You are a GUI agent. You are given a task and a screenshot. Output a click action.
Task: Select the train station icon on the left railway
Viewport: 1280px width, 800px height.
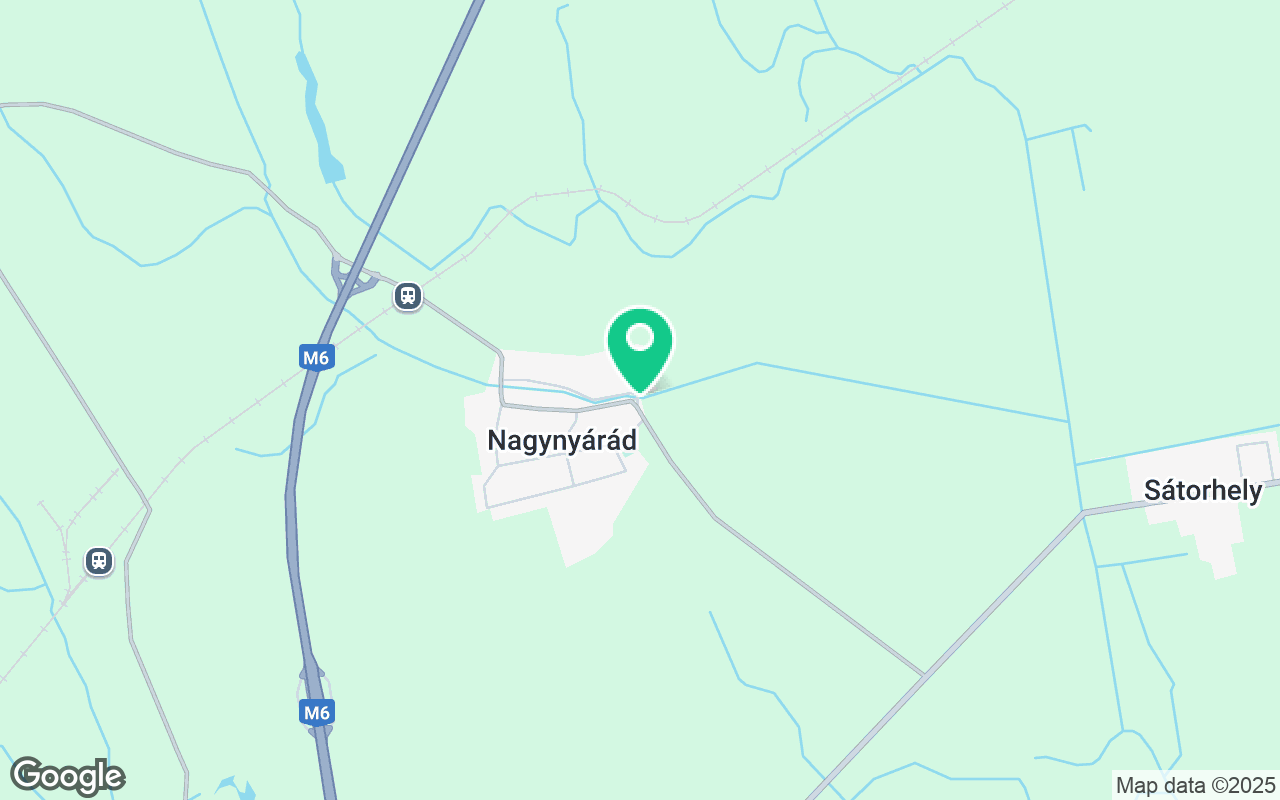tap(98, 560)
